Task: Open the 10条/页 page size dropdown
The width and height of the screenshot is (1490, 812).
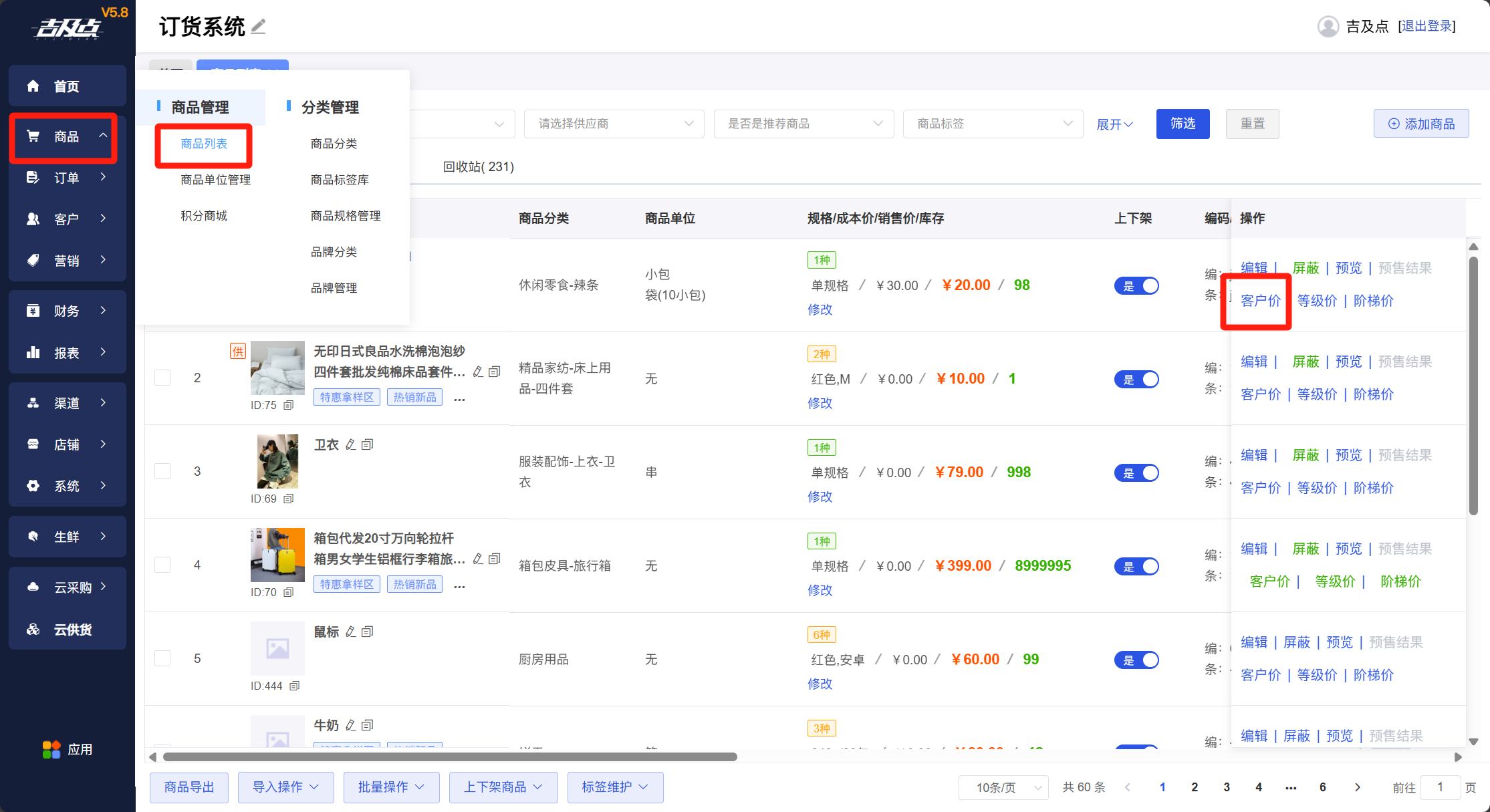Action: click(1003, 787)
